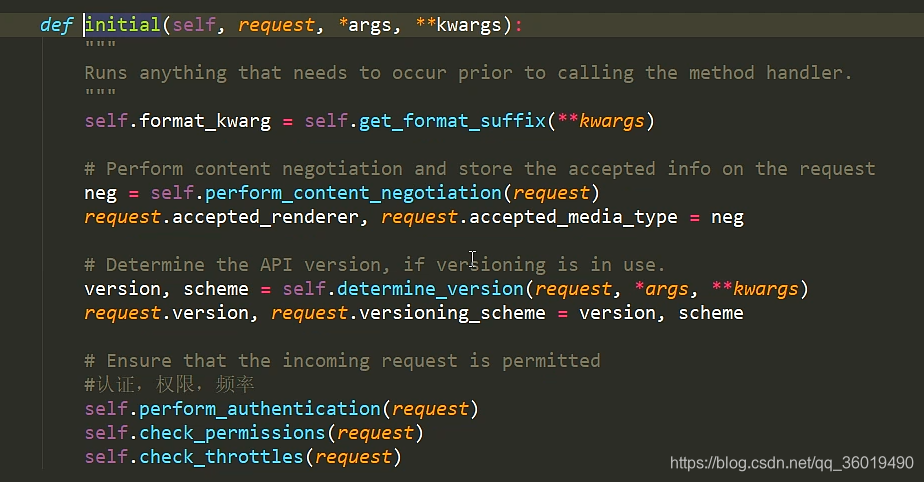Image resolution: width=924 pixels, height=482 pixels.
Task: Click 'perform_content_negotiation' method call
Action: [353, 193]
